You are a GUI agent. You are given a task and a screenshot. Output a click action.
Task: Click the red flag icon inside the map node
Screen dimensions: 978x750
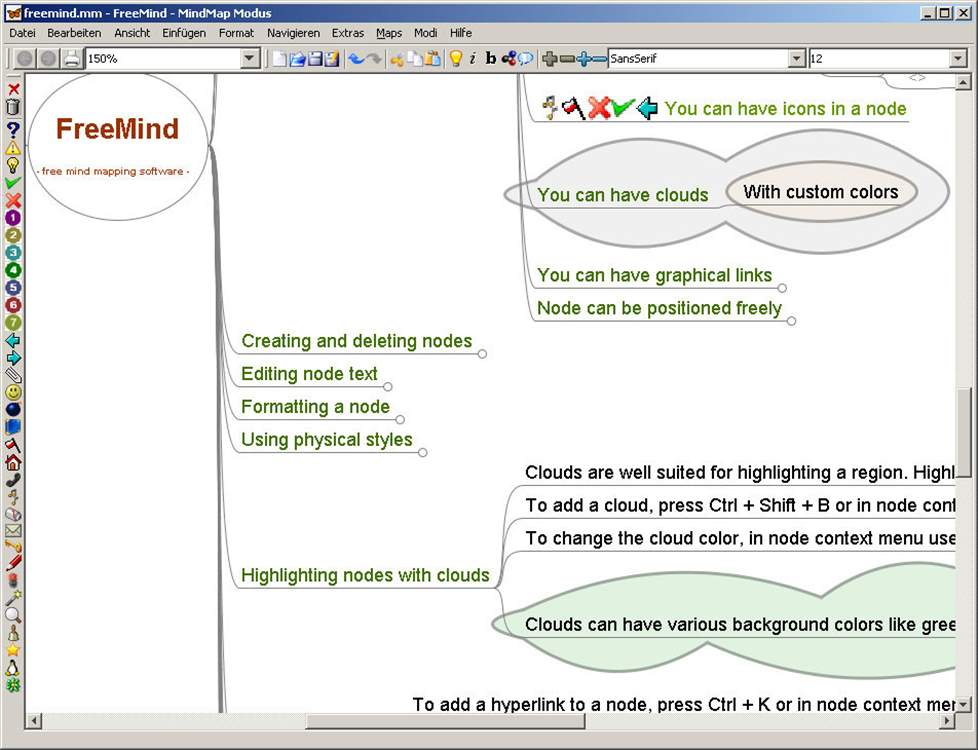(573, 108)
